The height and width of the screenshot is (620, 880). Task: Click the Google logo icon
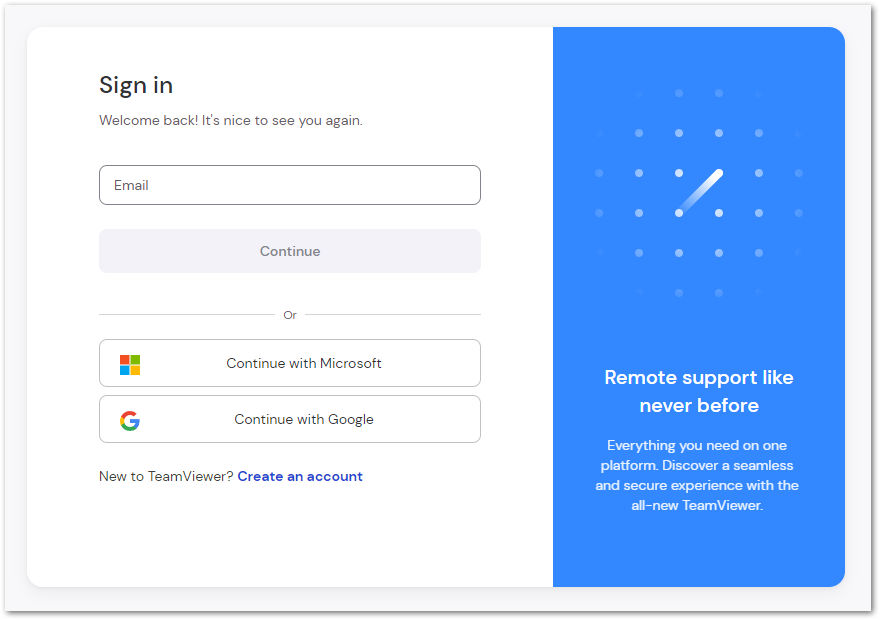(x=130, y=420)
